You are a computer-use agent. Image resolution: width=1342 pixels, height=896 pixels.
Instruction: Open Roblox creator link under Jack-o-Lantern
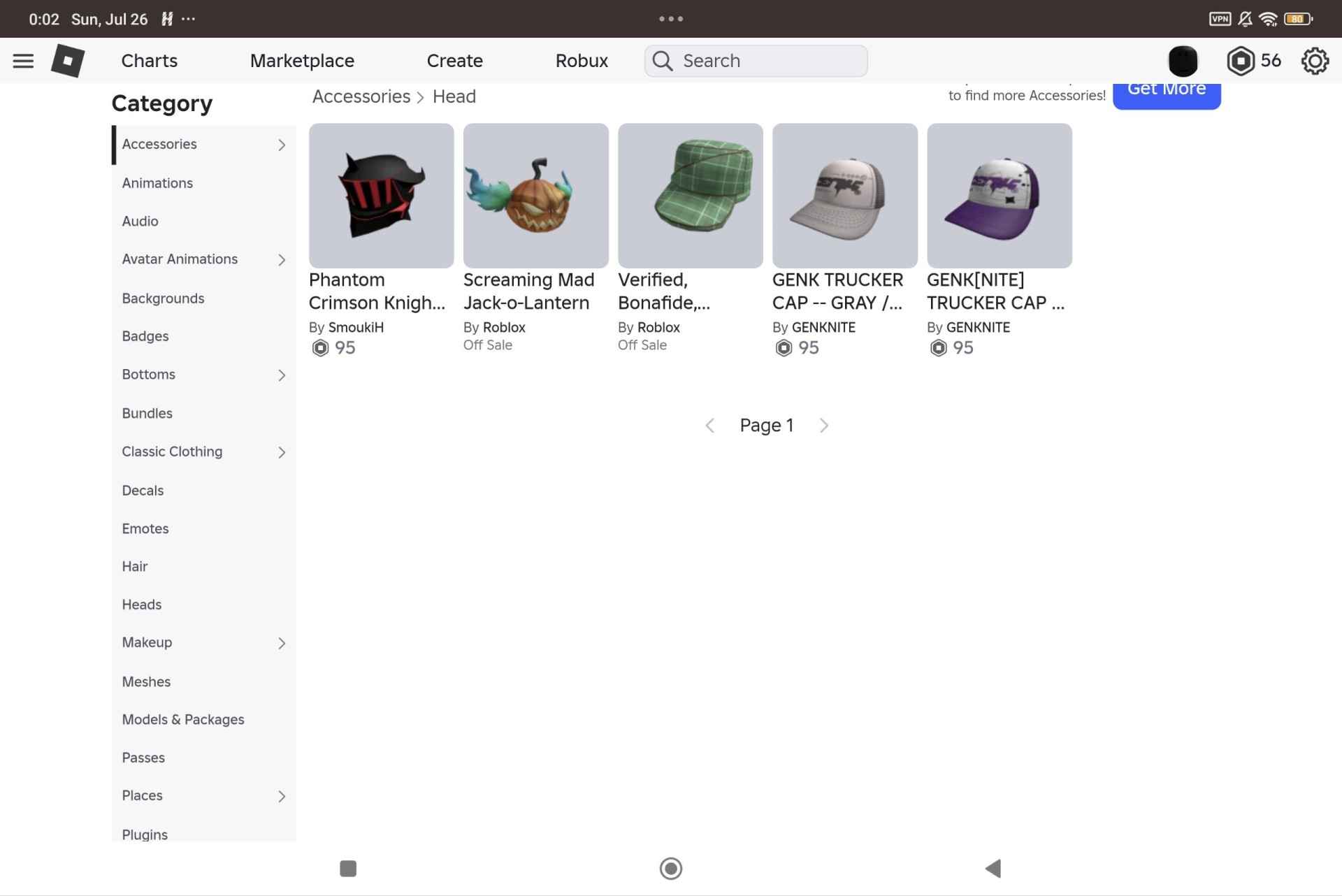[x=504, y=327]
